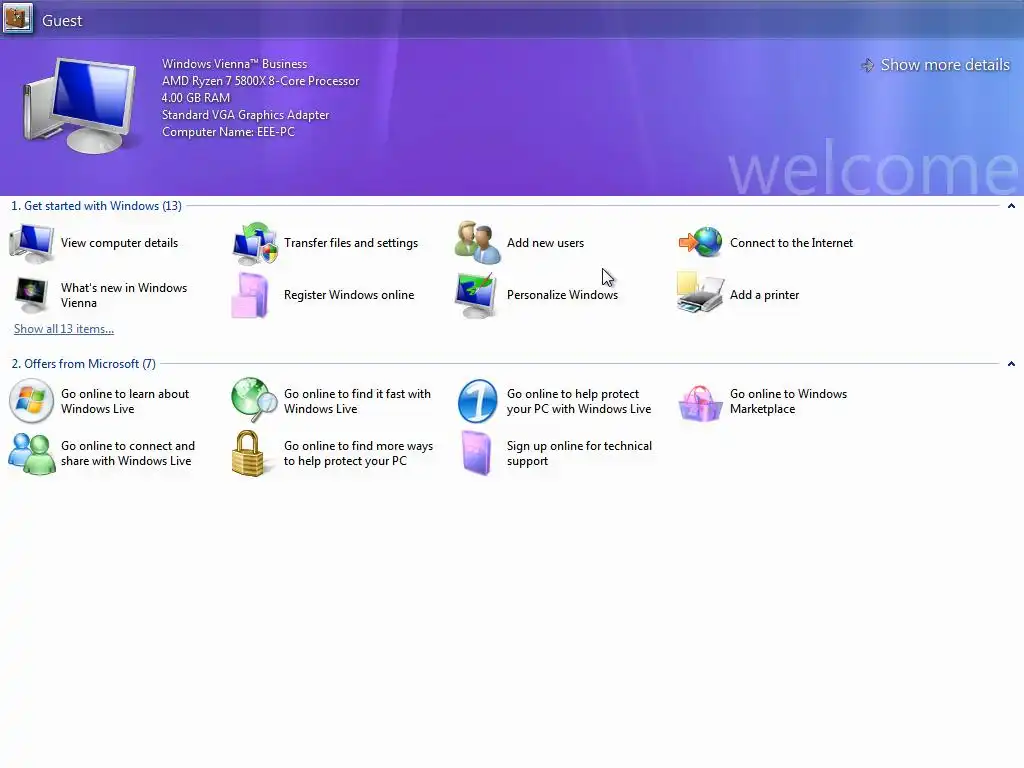This screenshot has width=1024, height=768.
Task: Click the 4.00 GB RAM text
Action: [196, 98]
